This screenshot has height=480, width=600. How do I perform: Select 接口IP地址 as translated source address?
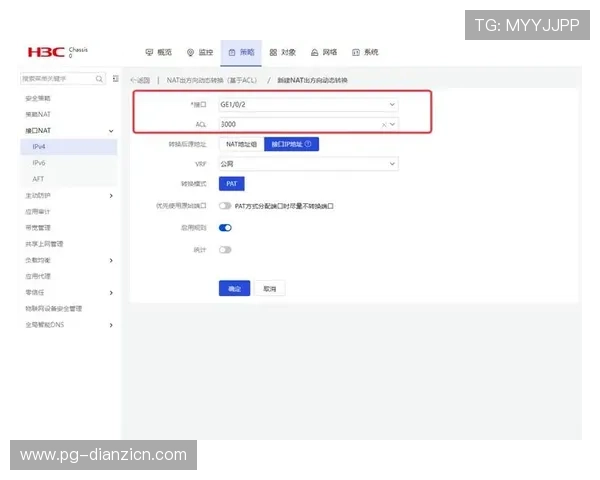[291, 144]
